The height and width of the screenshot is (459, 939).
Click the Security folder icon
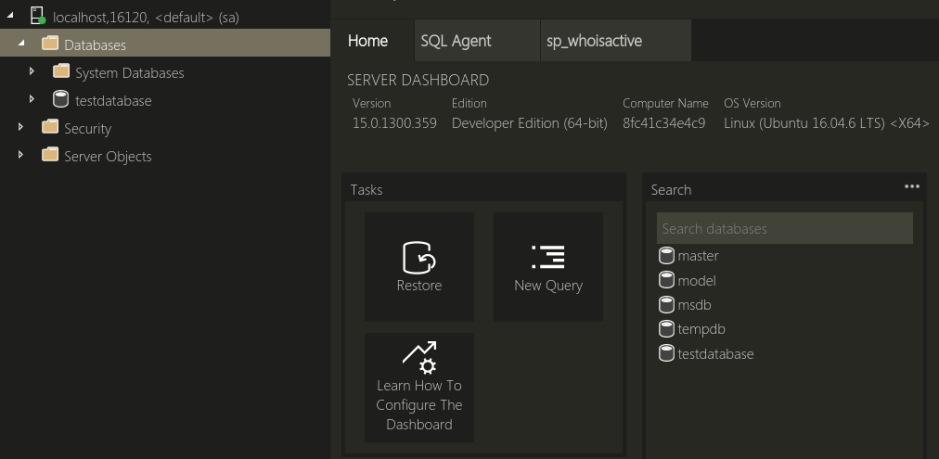[50, 128]
